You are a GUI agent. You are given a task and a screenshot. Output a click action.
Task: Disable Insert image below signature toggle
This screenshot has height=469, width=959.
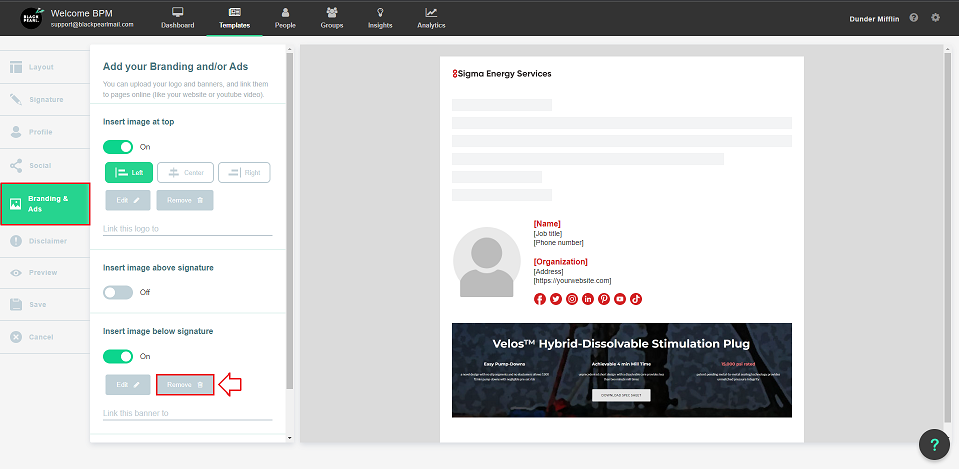(x=118, y=356)
